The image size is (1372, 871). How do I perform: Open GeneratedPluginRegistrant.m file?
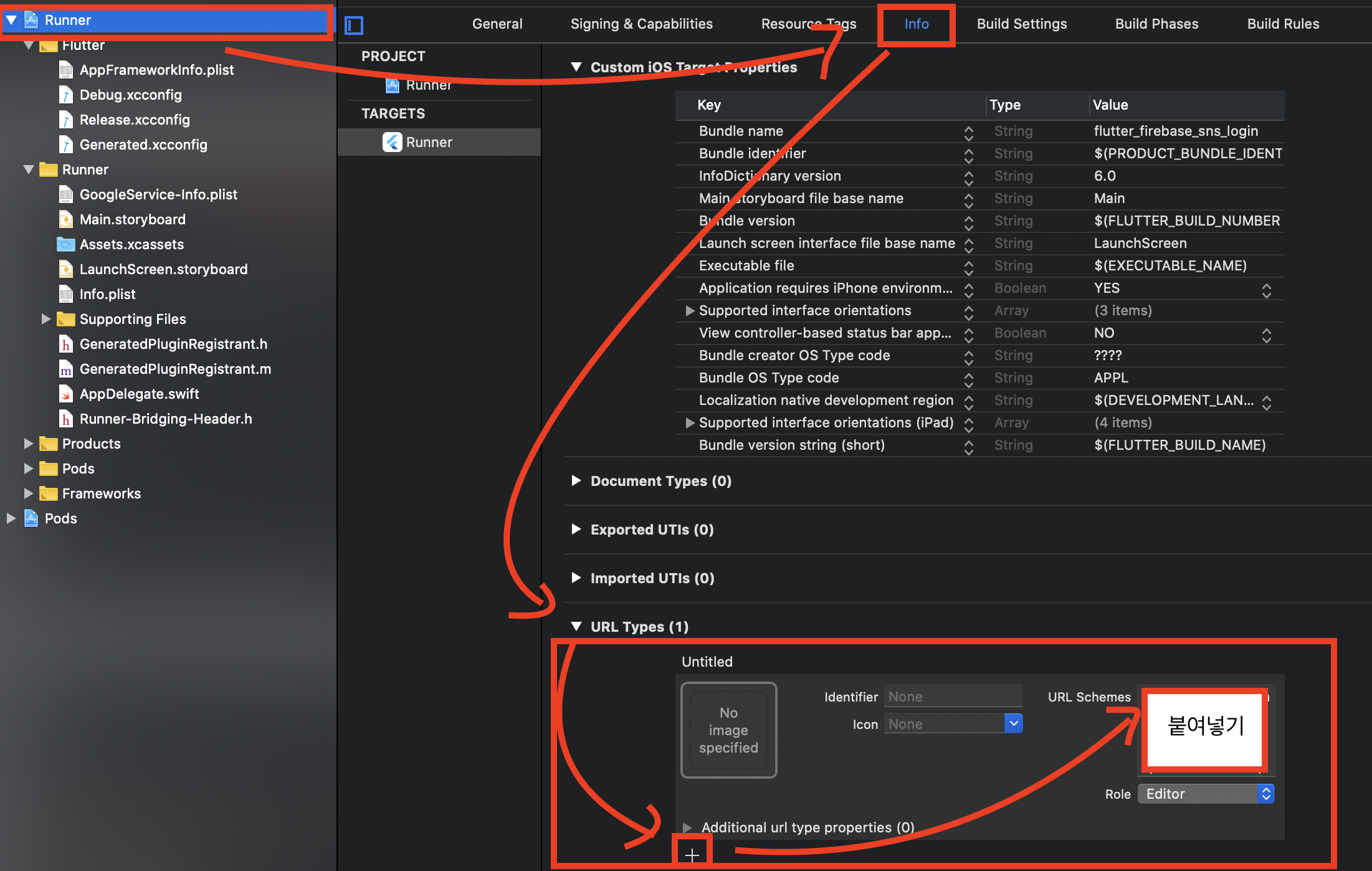[174, 369]
